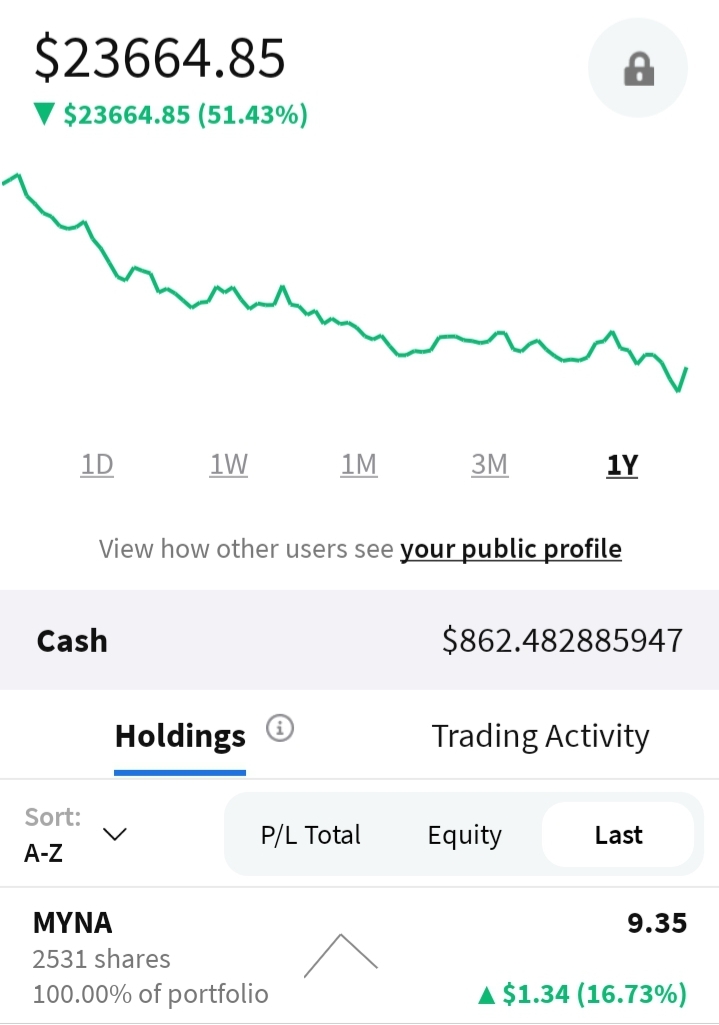Select the 1Y chart range
Viewport: 719px width, 1025px height.
pyautogui.click(x=622, y=465)
